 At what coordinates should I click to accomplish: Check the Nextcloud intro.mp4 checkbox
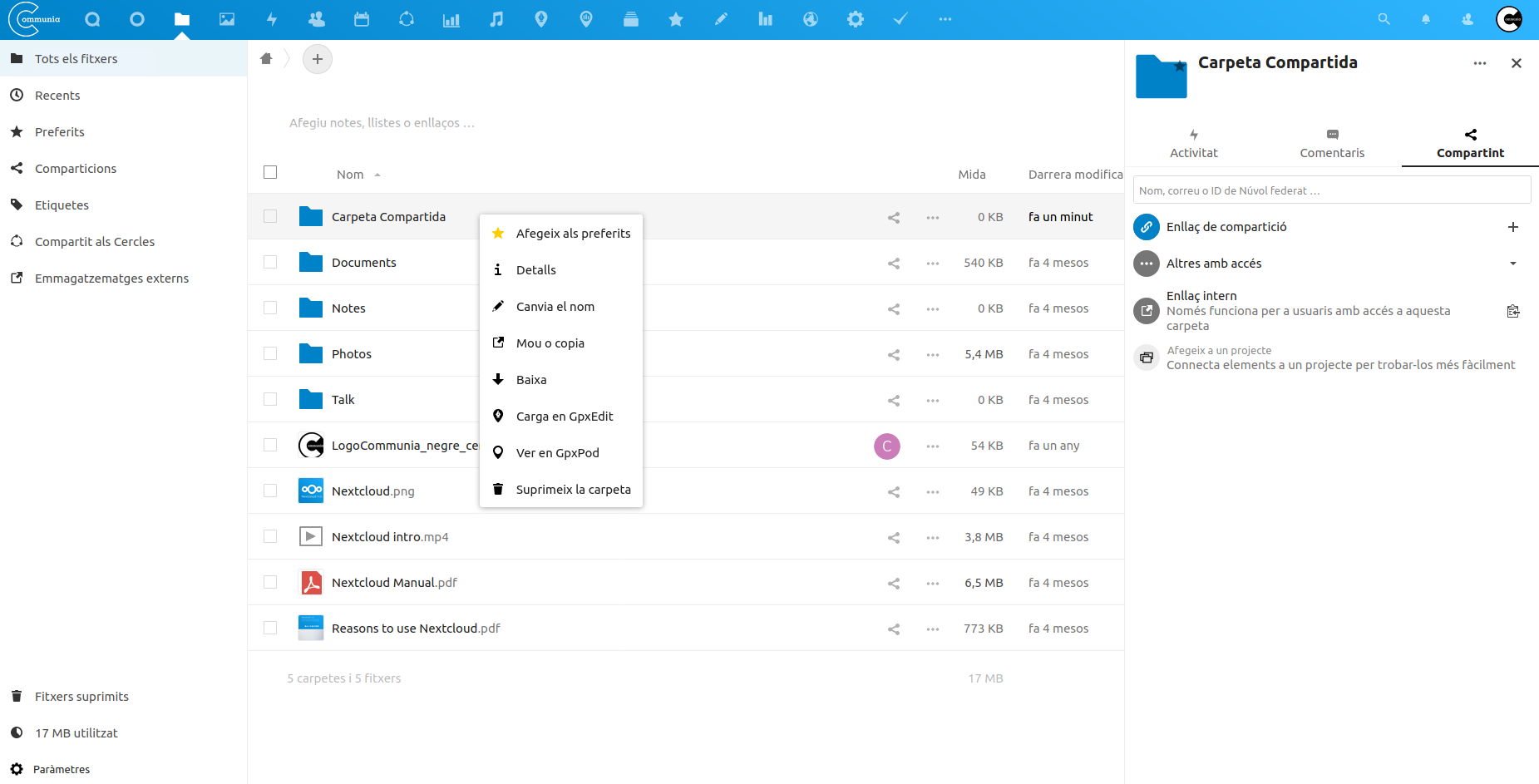coord(270,536)
